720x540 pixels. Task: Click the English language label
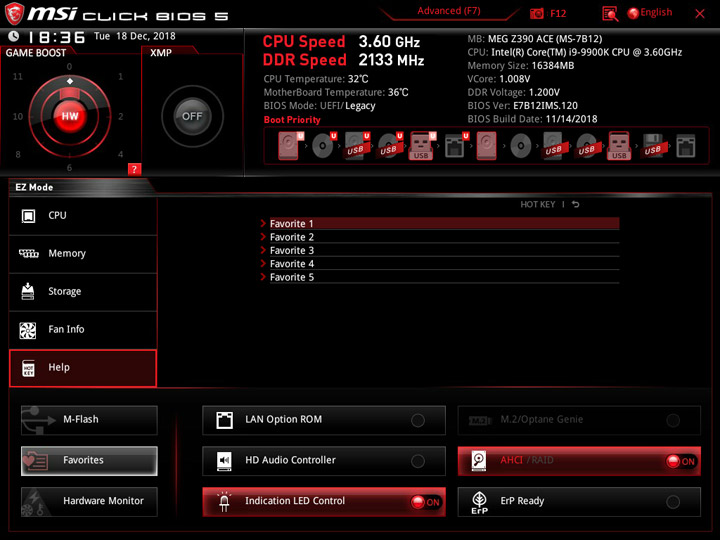(656, 12)
